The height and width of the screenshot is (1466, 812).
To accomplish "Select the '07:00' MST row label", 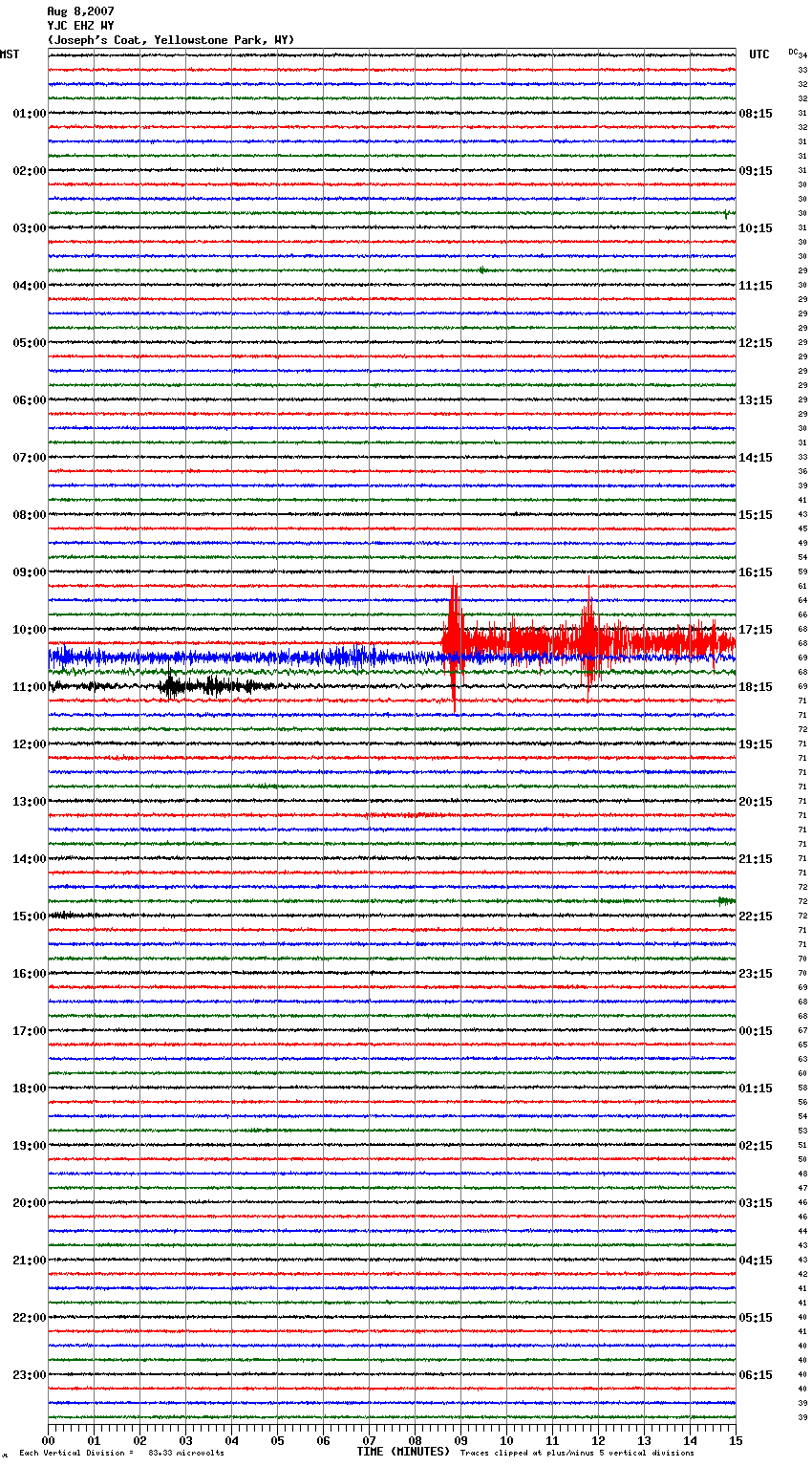I will tap(29, 458).
